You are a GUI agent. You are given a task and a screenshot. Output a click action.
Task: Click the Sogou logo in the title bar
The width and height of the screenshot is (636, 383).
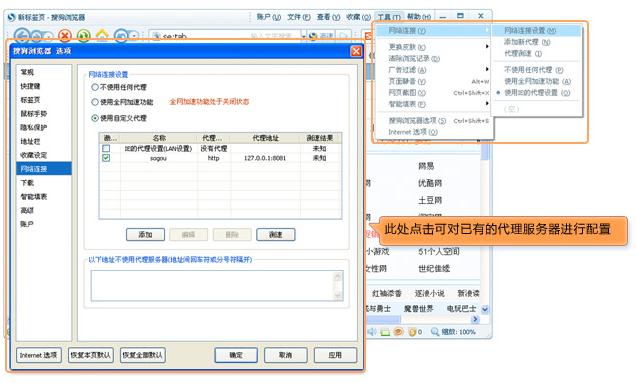point(11,17)
